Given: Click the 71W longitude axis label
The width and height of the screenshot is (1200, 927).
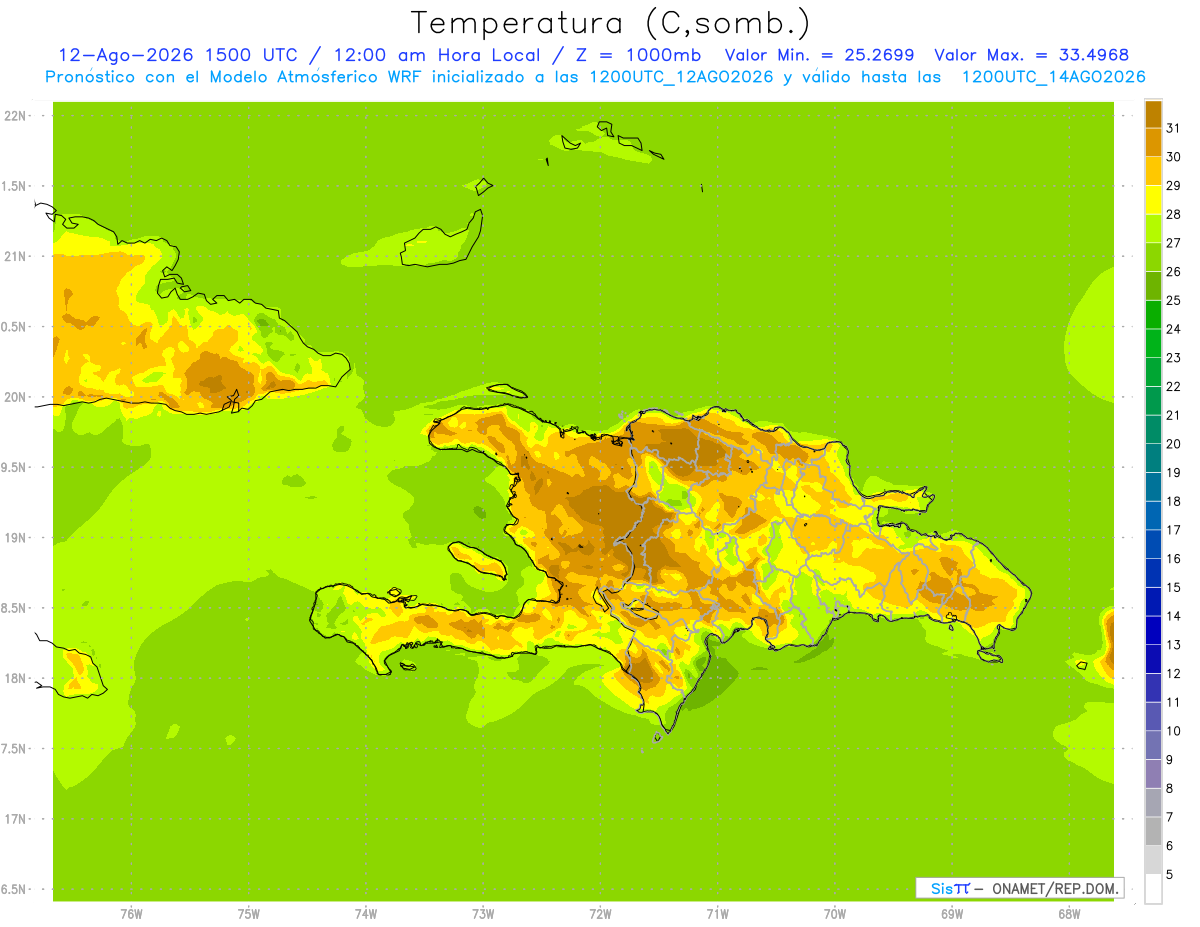Looking at the screenshot, I should point(717,914).
